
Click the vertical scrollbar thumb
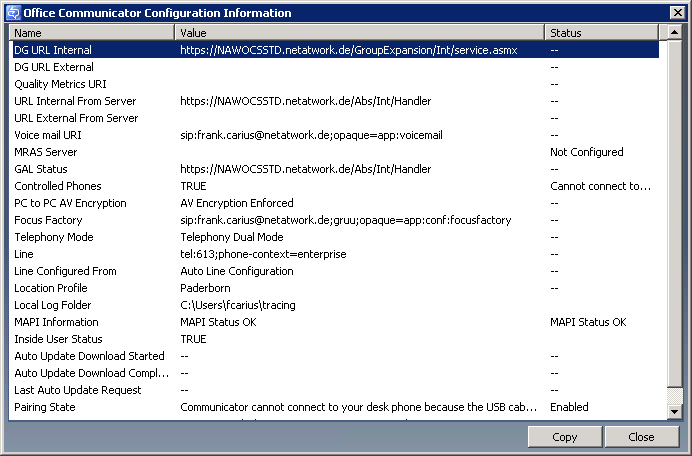(674, 213)
